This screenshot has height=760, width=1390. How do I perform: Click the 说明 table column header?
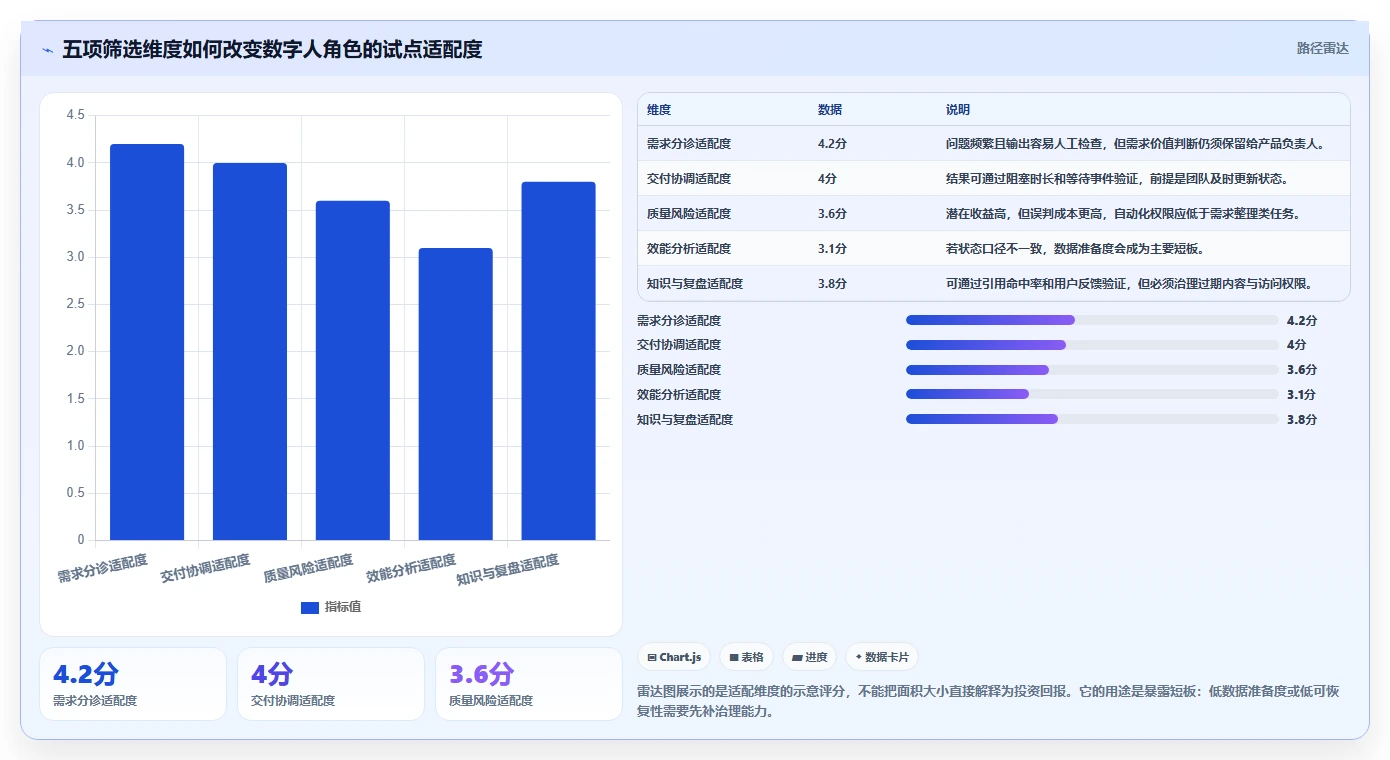(x=958, y=110)
